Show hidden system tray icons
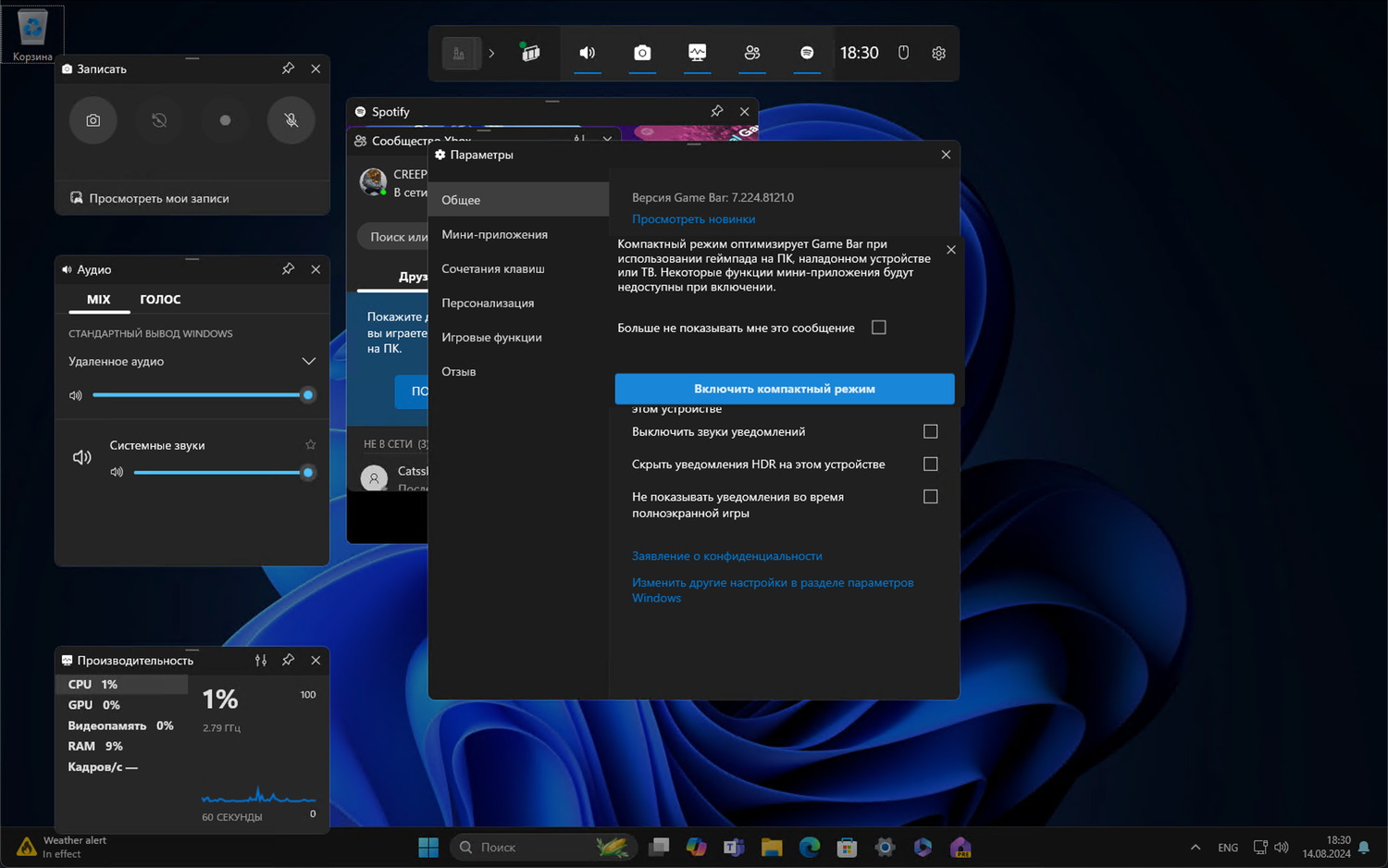 (1195, 848)
